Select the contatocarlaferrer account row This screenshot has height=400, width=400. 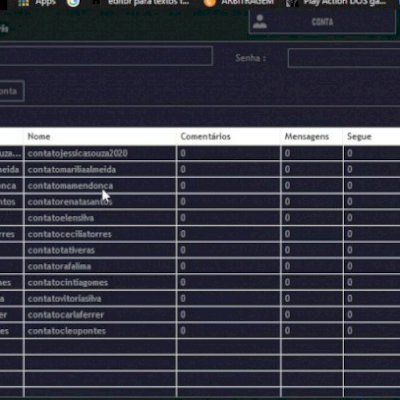[200, 315]
